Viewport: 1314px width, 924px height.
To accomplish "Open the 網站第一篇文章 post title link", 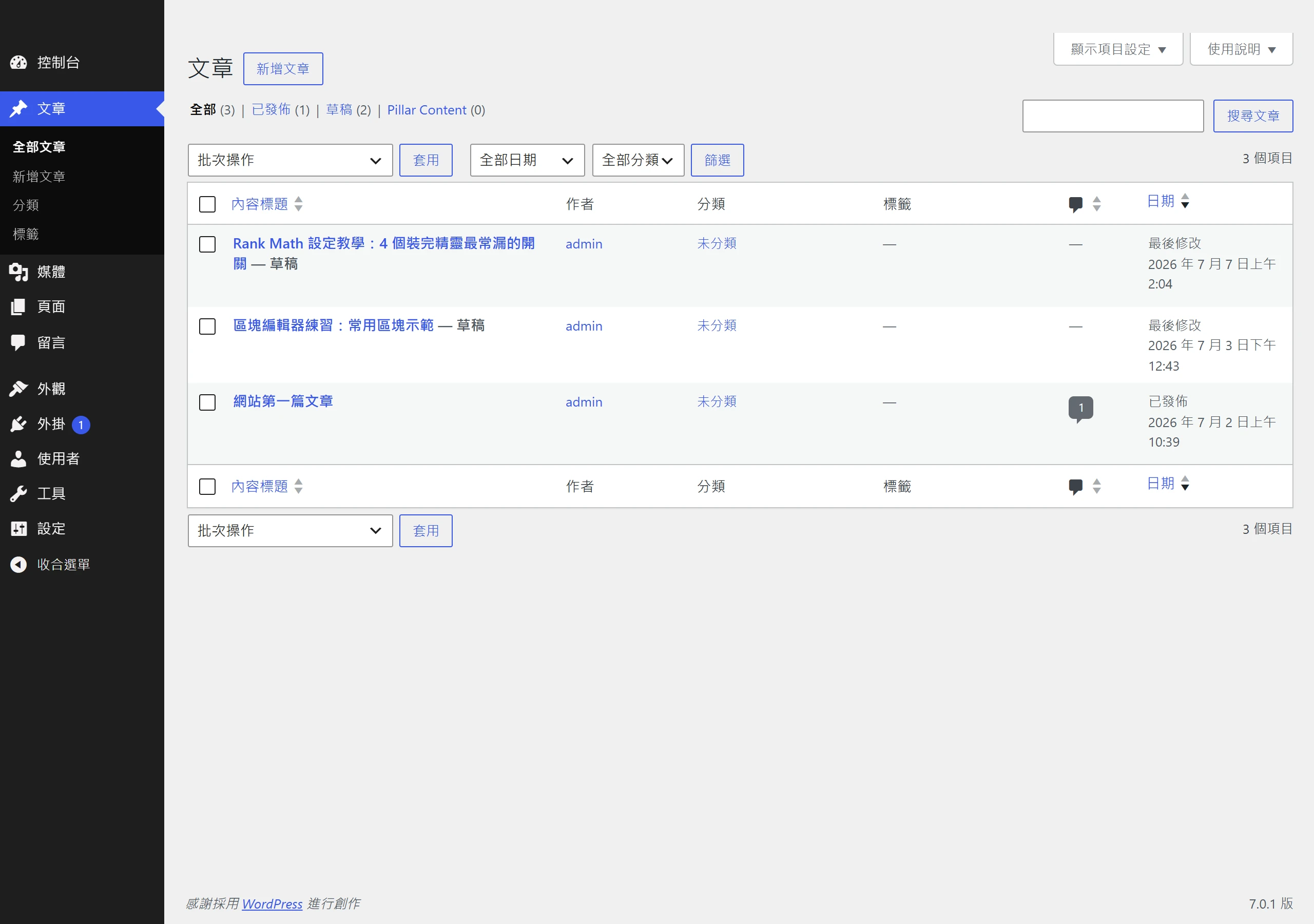I will click(283, 402).
